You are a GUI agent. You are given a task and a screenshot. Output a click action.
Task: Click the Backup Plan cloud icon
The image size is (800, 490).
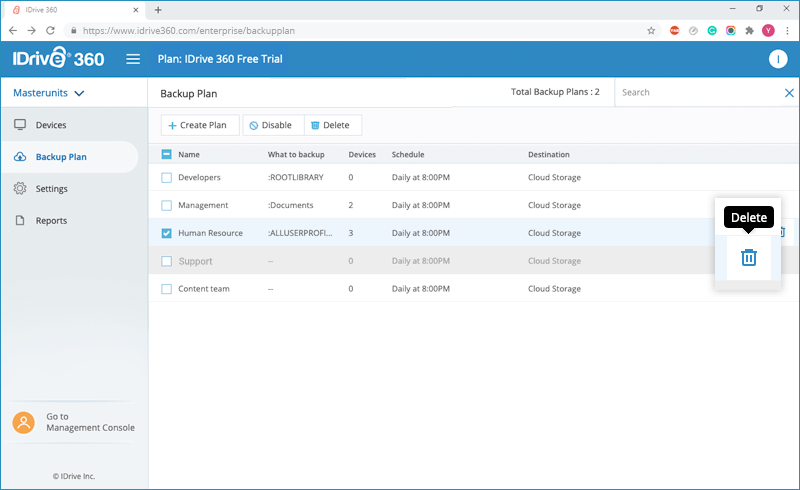click(x=20, y=157)
